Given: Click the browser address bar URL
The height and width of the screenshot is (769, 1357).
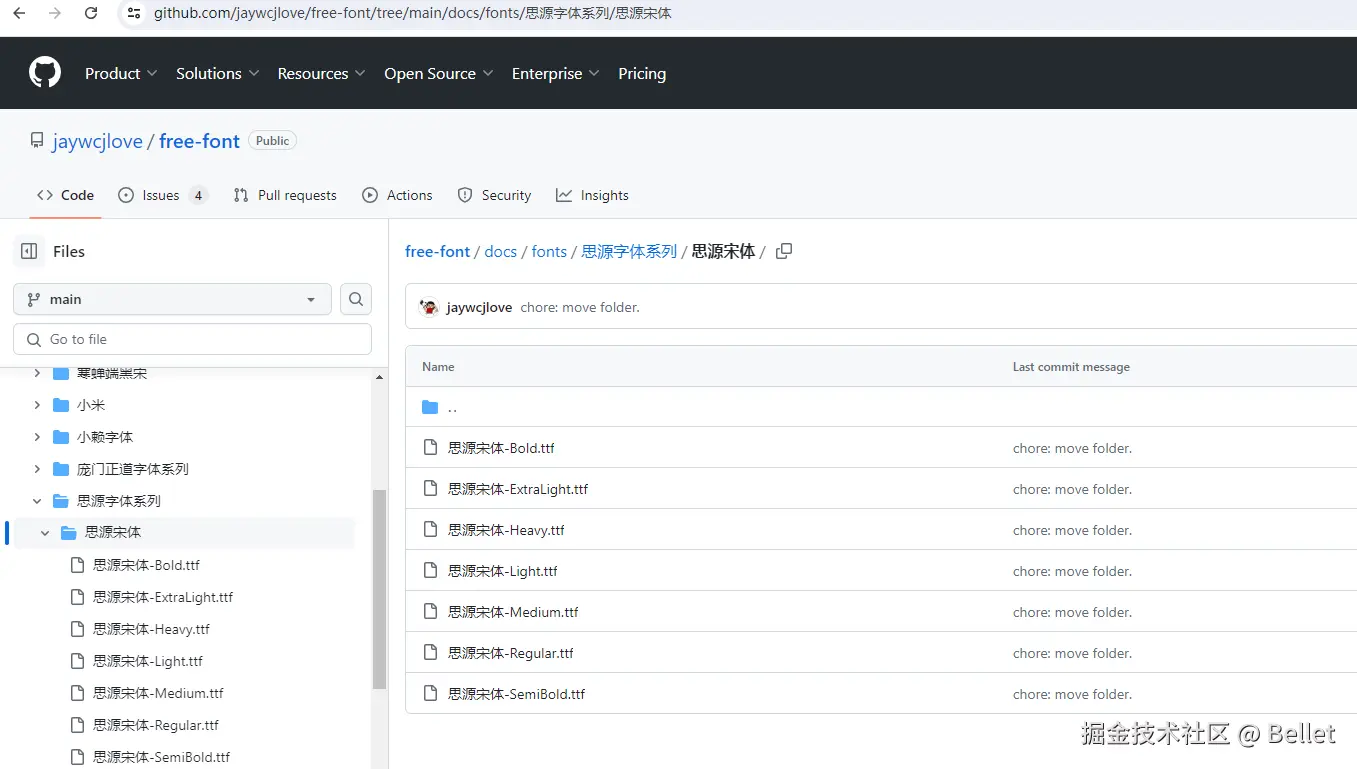Looking at the screenshot, I should click(x=413, y=13).
